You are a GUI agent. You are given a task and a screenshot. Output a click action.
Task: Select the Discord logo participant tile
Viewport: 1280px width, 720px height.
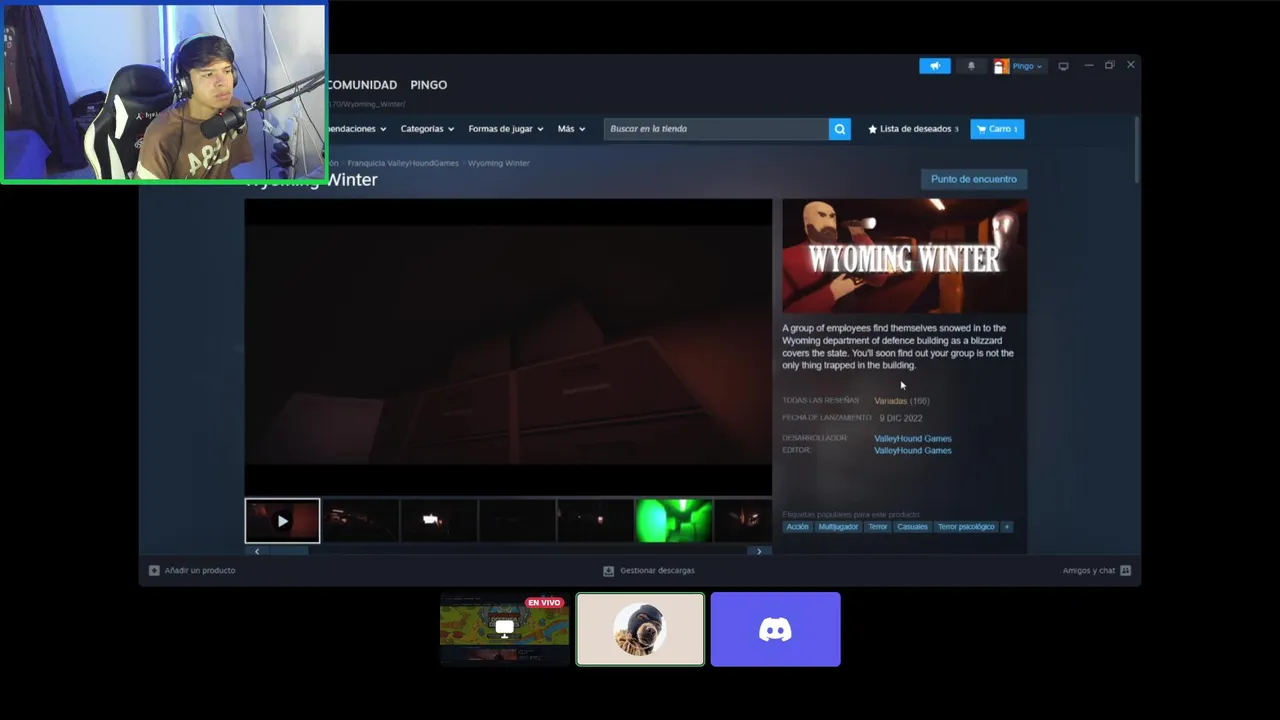(776, 629)
